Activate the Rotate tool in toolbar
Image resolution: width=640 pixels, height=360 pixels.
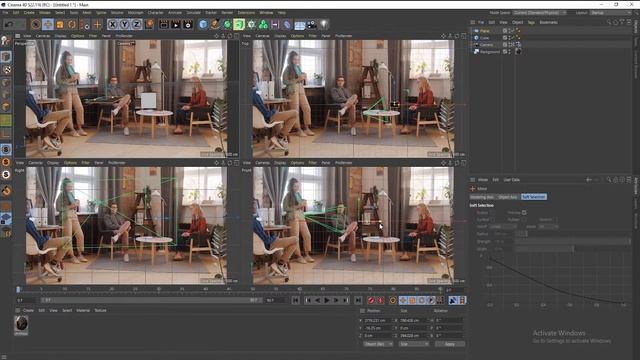(72, 24)
